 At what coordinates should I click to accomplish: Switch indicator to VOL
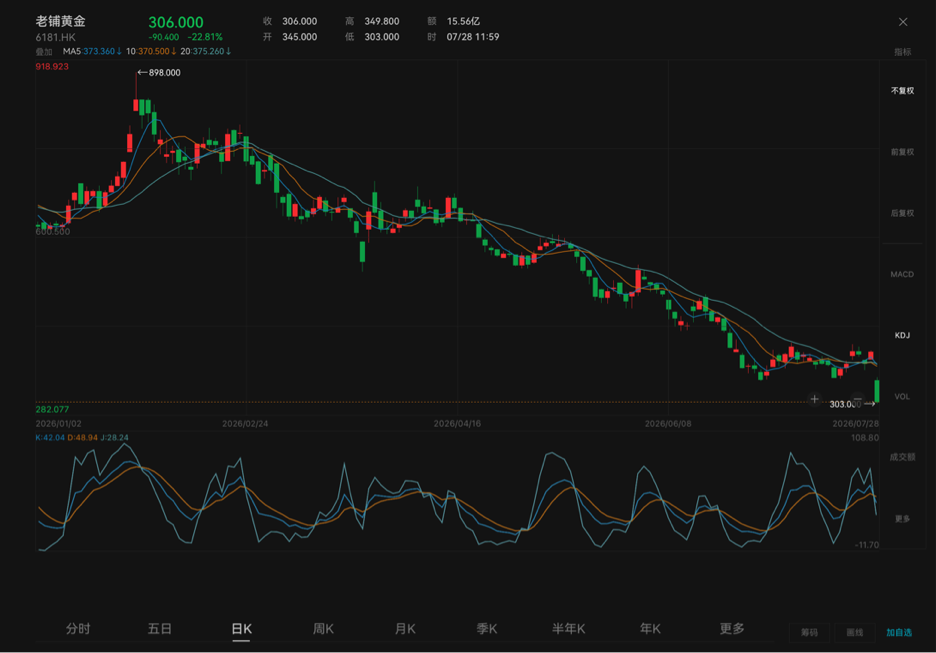(x=902, y=396)
